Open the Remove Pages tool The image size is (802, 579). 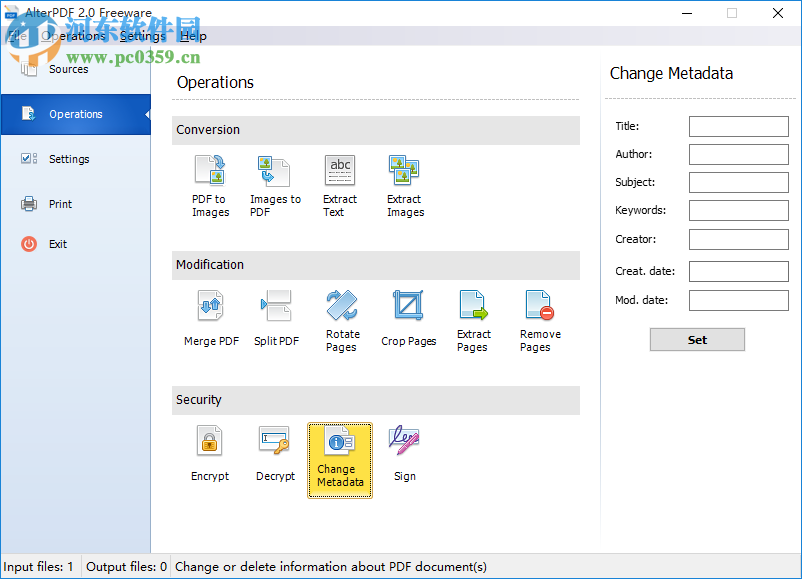[x=539, y=320]
